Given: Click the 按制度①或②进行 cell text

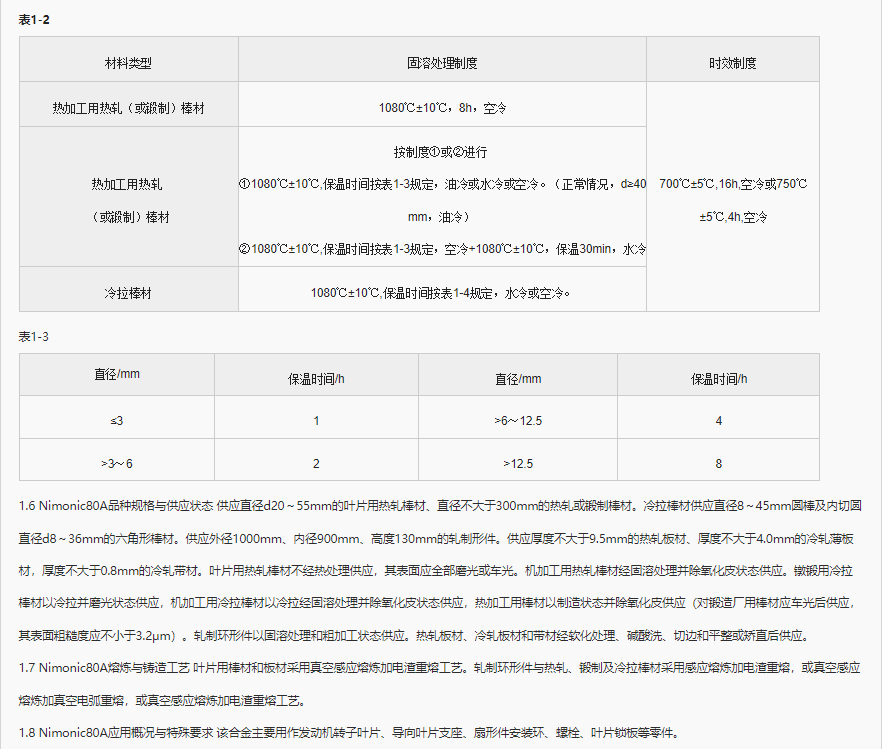Looking at the screenshot, I should pyautogui.click(x=443, y=152).
